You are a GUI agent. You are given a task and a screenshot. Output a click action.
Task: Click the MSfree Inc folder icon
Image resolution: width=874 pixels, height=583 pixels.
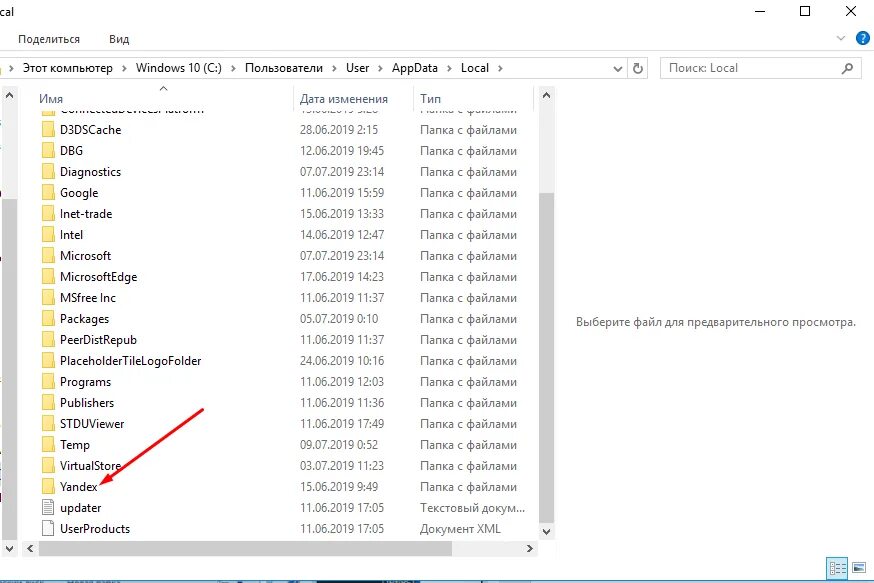pyautogui.click(x=48, y=298)
